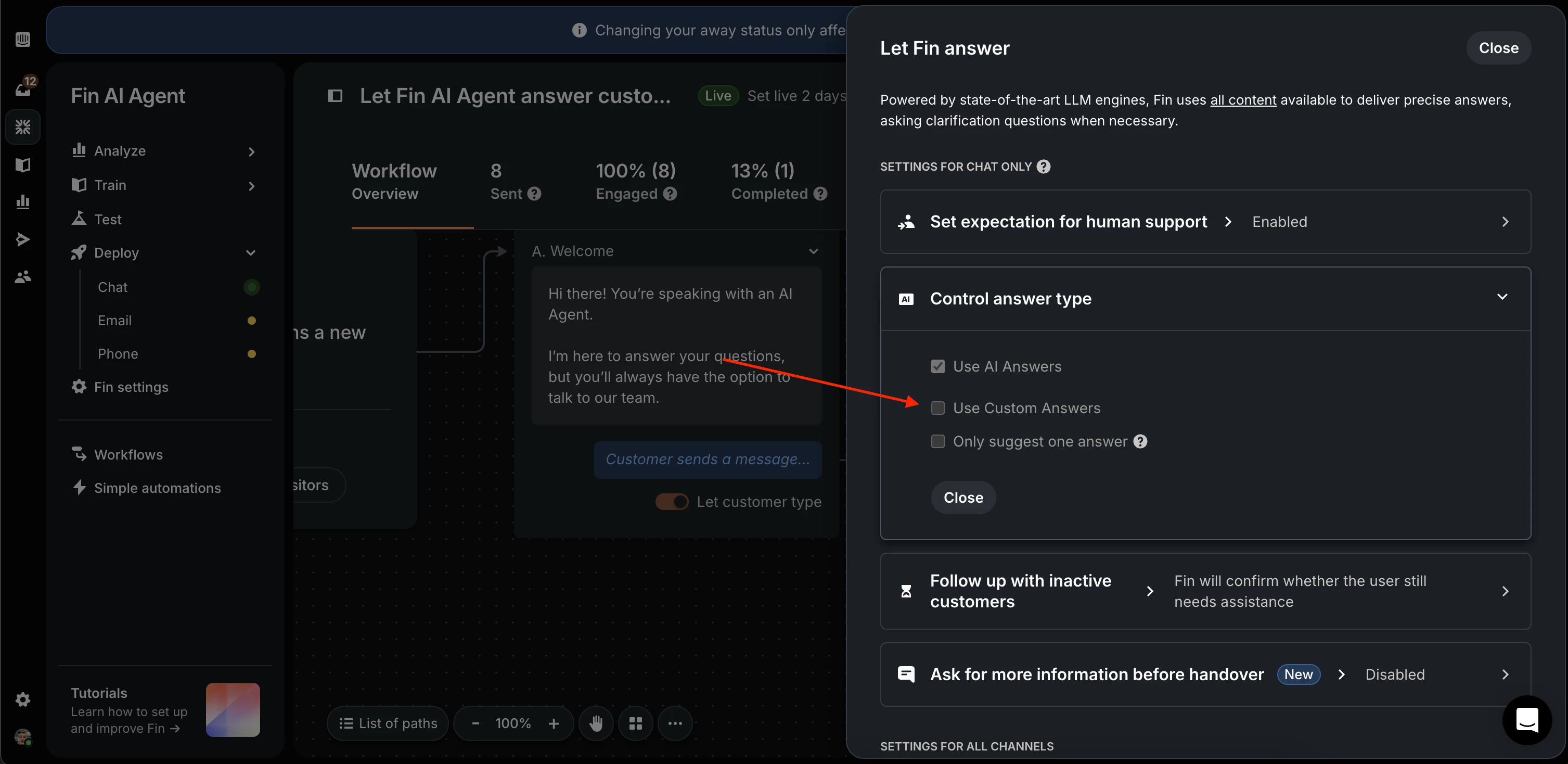The image size is (1568, 764).
Task: Open the settings gear in left rail
Action: point(23,699)
